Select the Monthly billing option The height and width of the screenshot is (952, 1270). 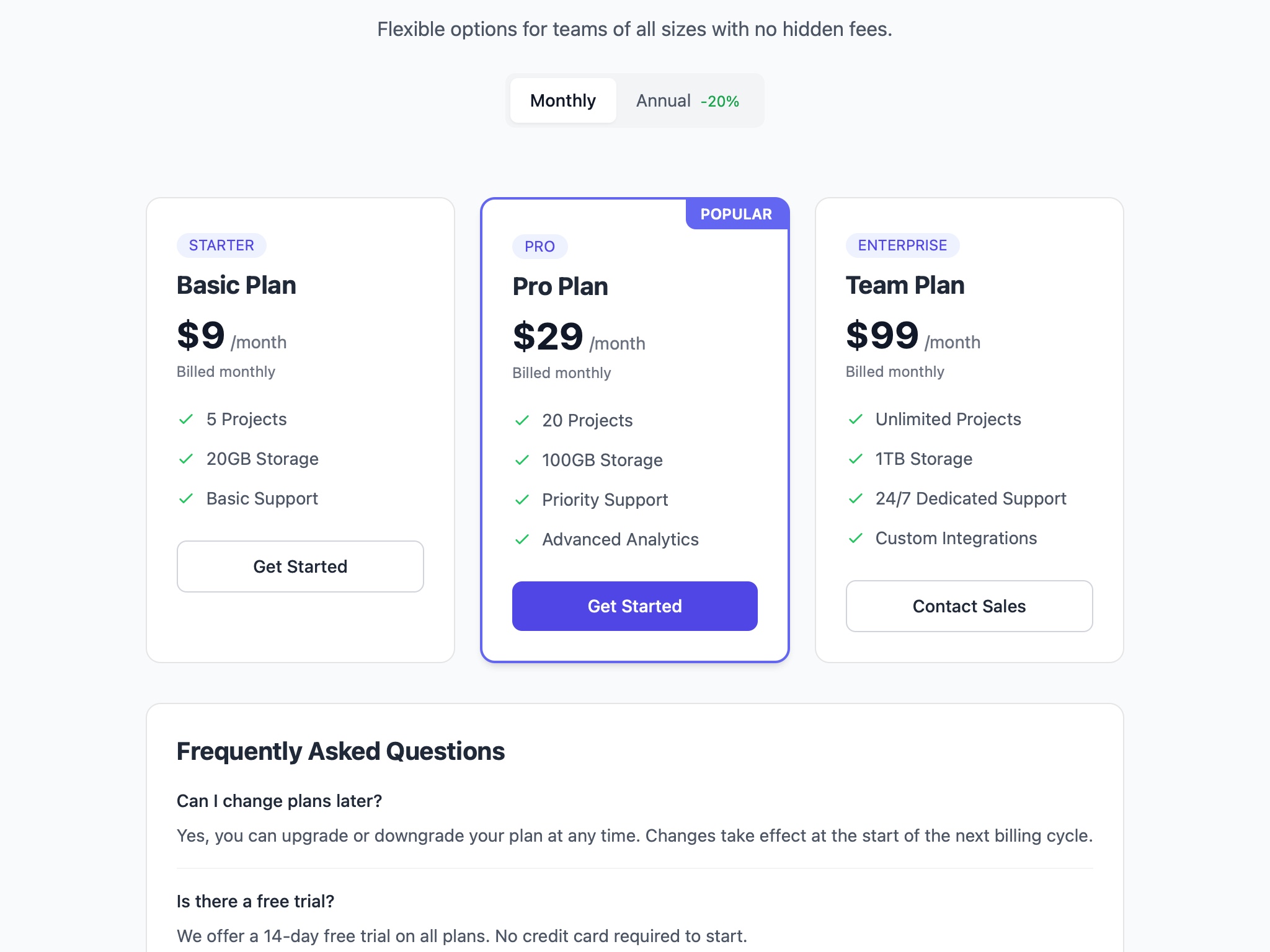562,100
